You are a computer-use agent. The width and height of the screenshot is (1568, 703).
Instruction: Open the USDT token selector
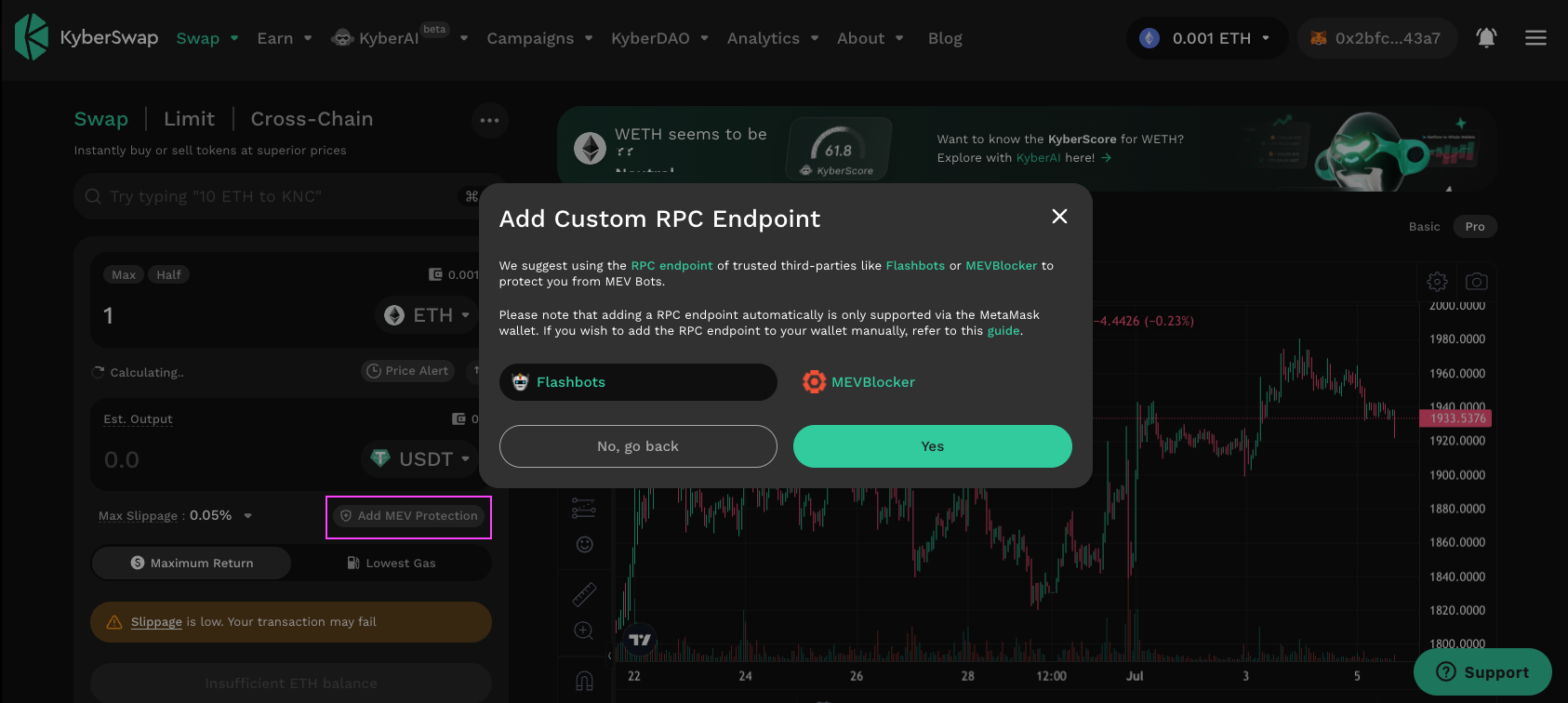tap(419, 459)
